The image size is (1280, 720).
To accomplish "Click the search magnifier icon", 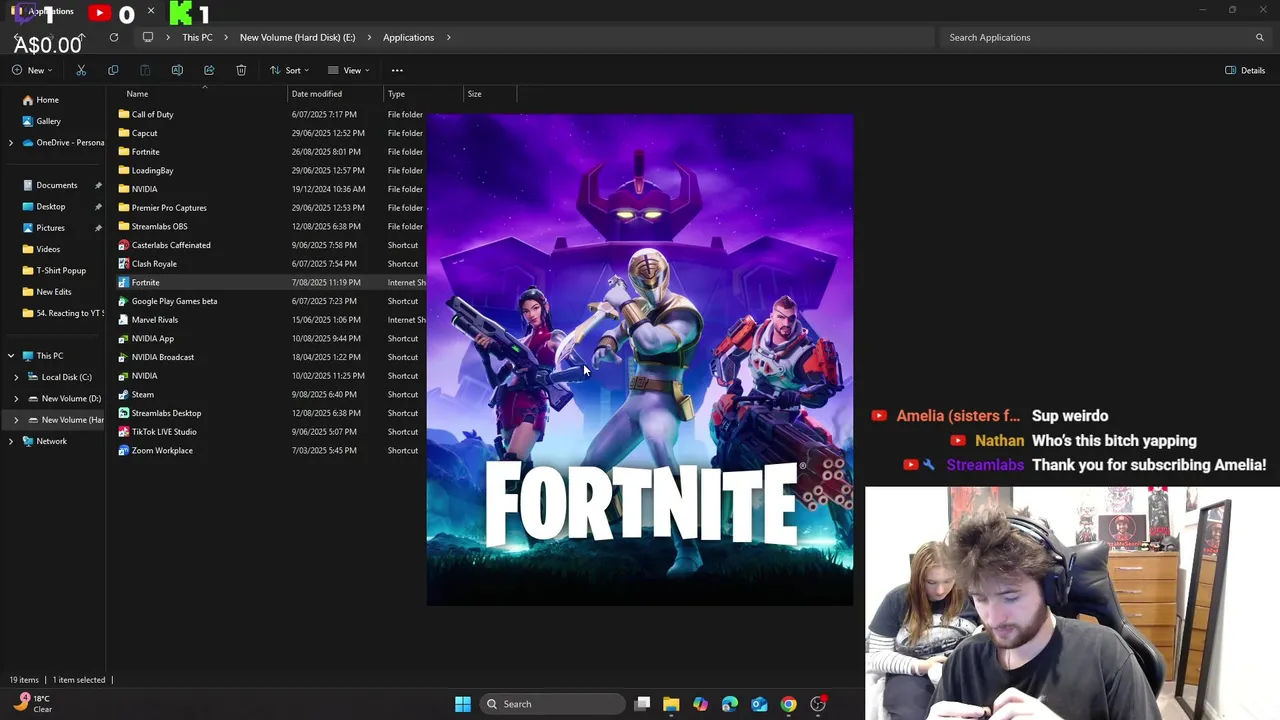I will (x=1260, y=37).
